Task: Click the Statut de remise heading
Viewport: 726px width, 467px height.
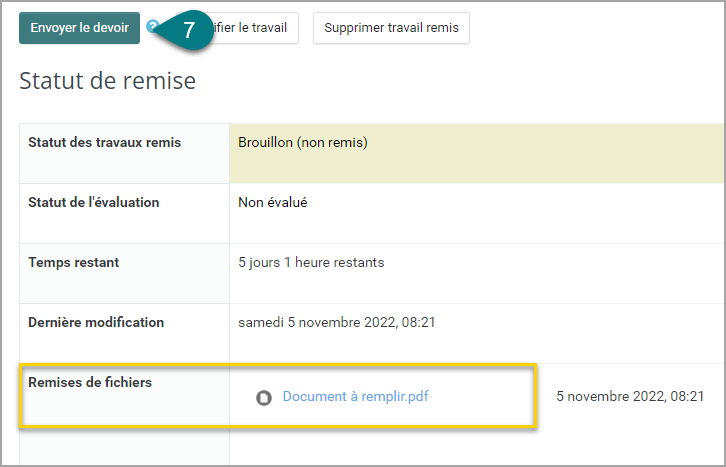Action: (x=107, y=81)
